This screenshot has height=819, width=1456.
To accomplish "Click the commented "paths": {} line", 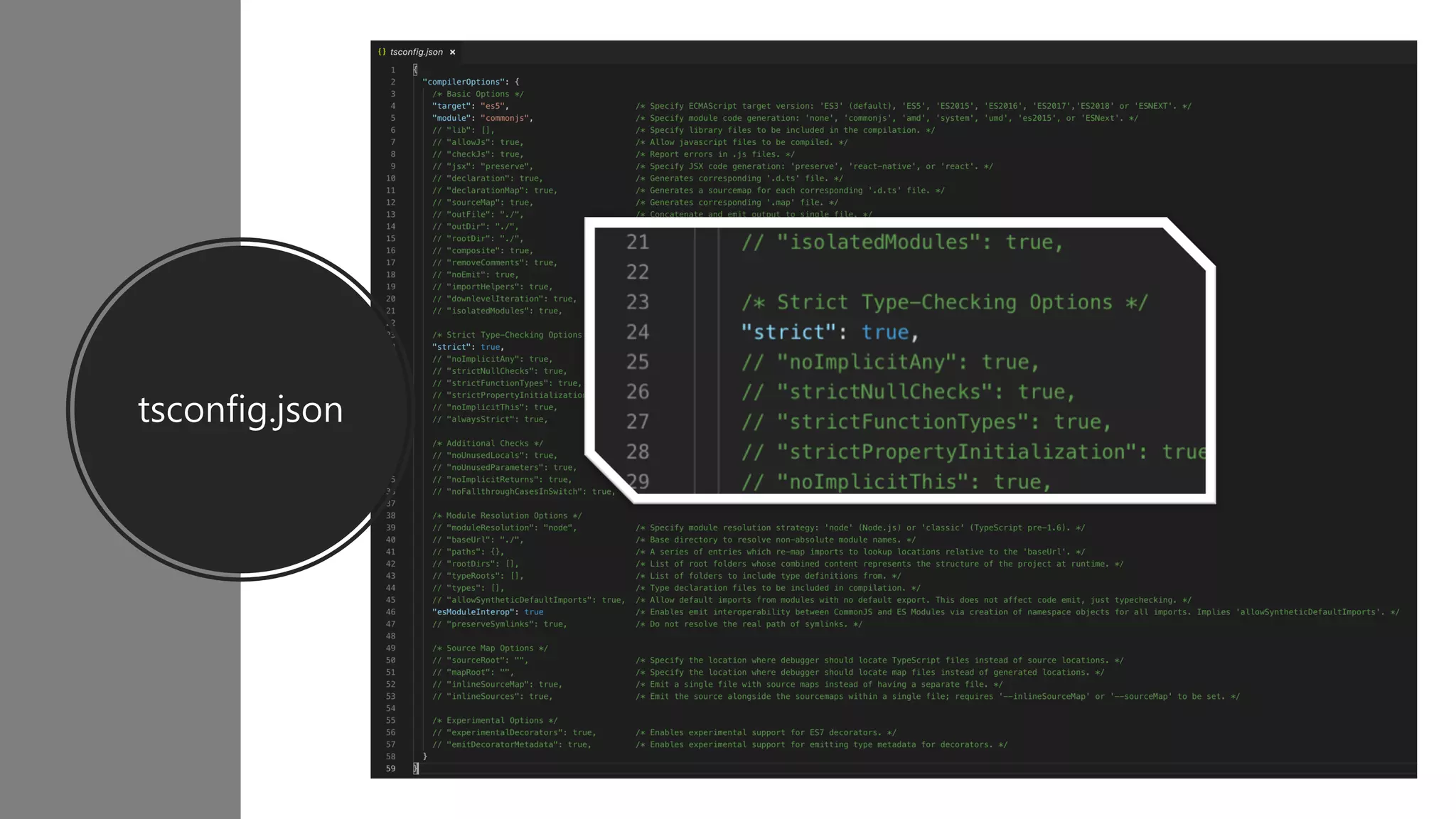I will point(468,552).
